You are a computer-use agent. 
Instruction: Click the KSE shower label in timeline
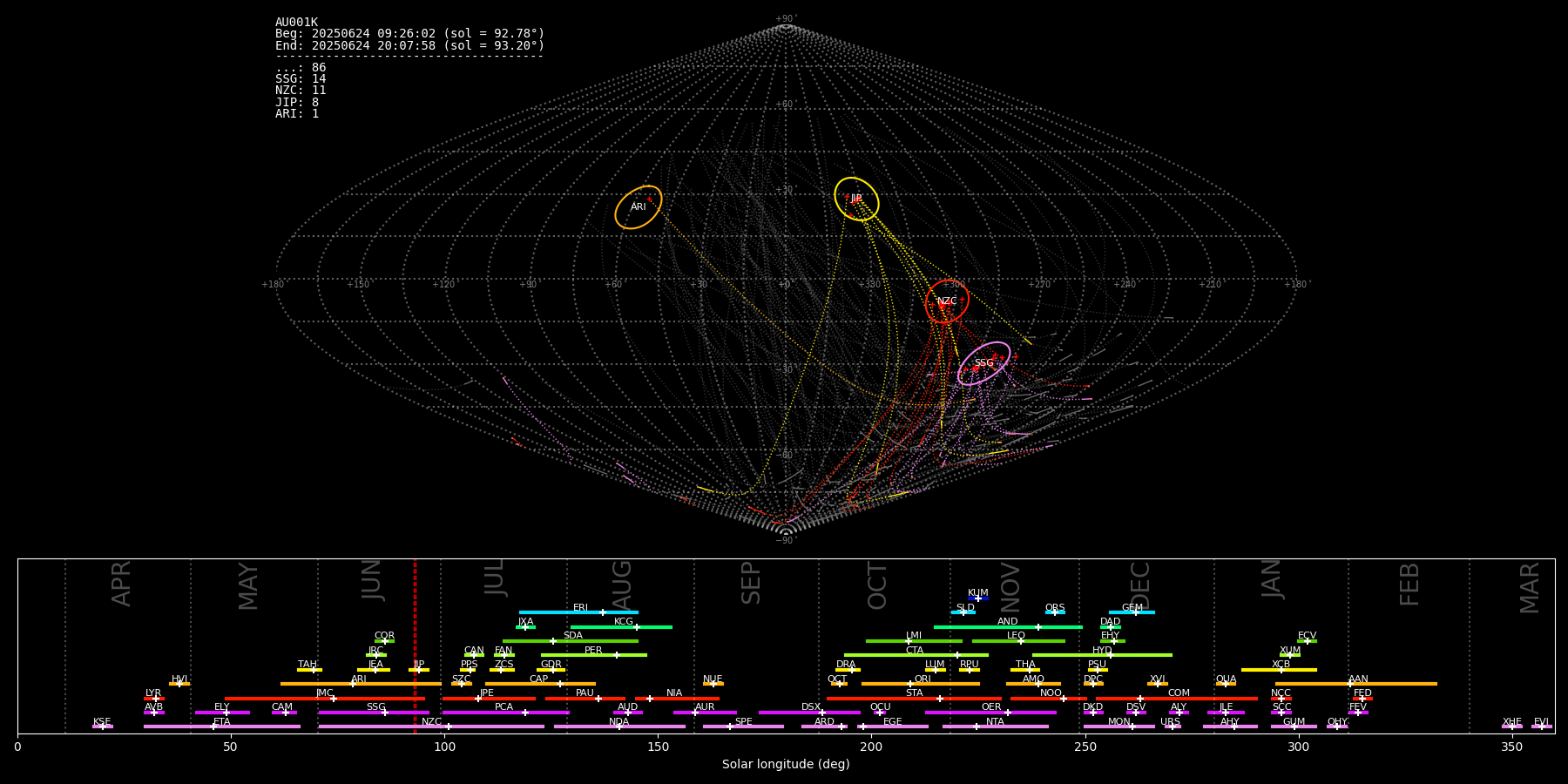click(102, 722)
